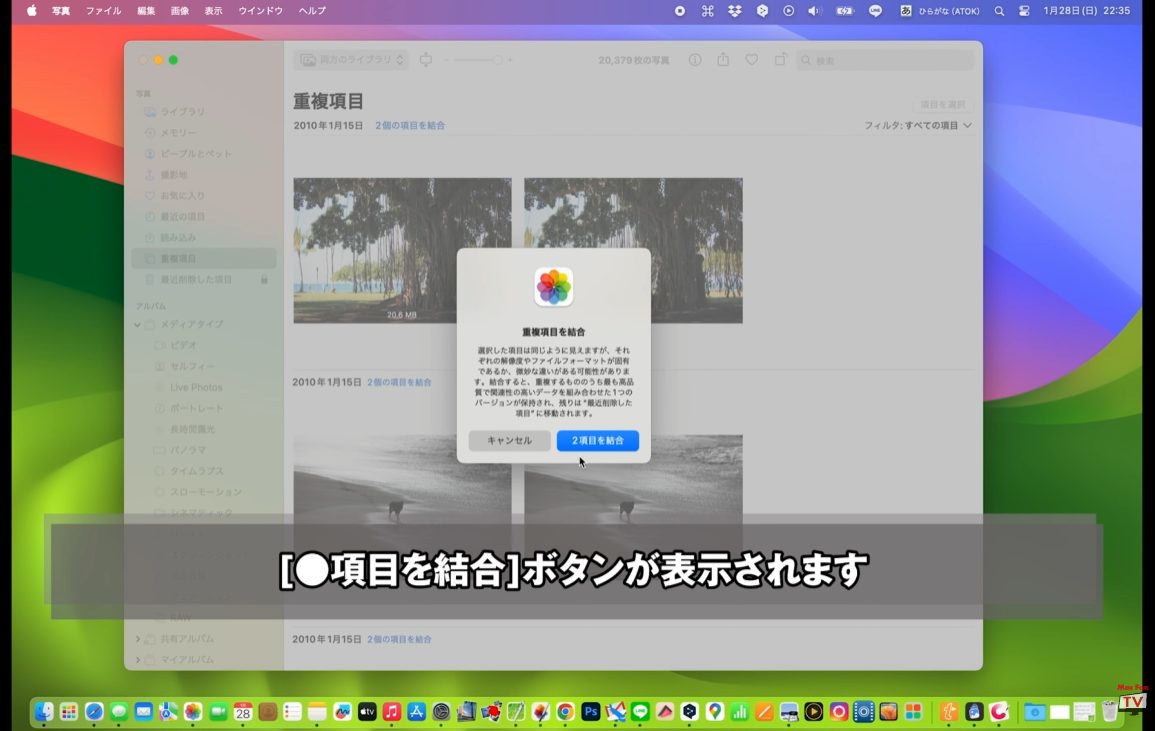Expand the マイアルバム sidebar group
Image resolution: width=1155 pixels, height=731 pixels.
(138, 660)
